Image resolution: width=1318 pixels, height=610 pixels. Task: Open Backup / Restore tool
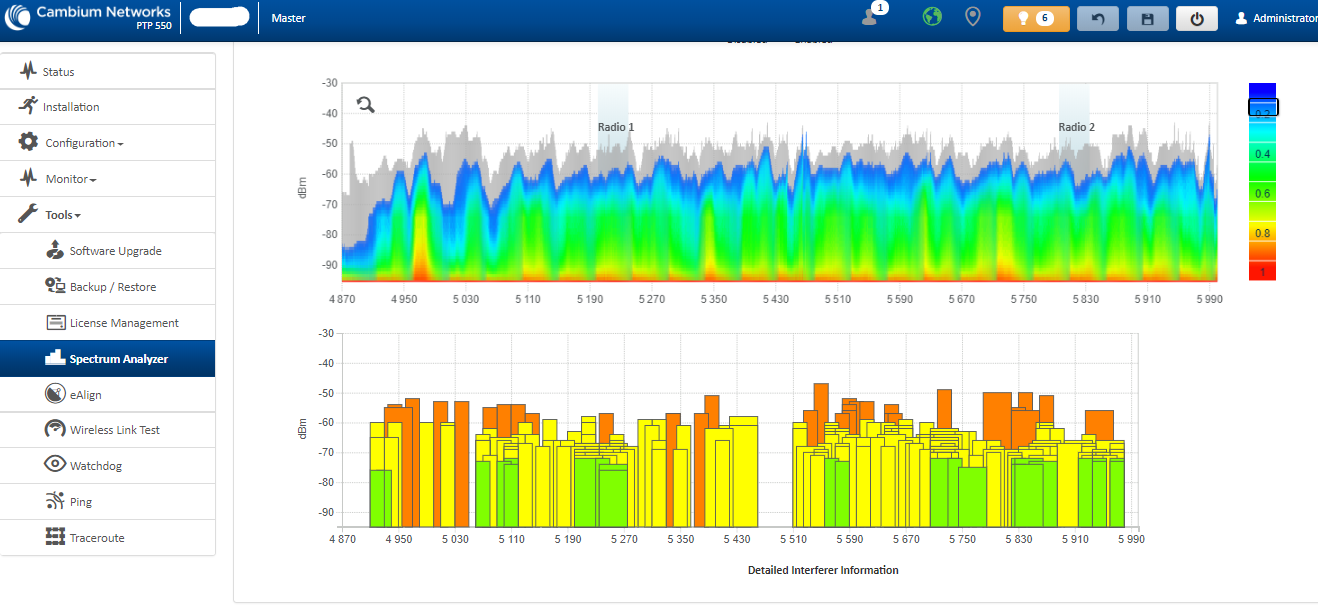(112, 287)
